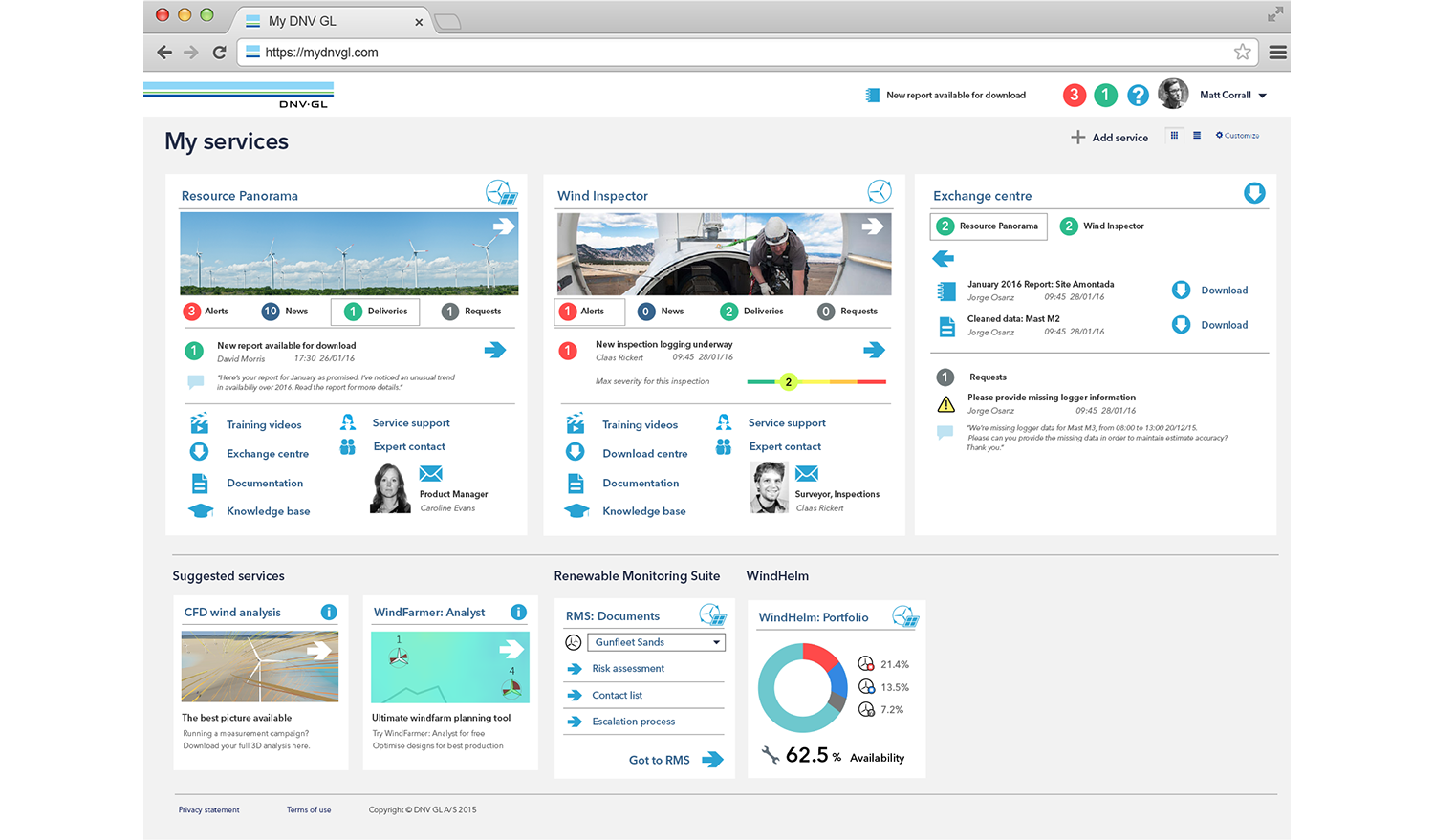Click the back arrow in Exchange centre

[943, 258]
